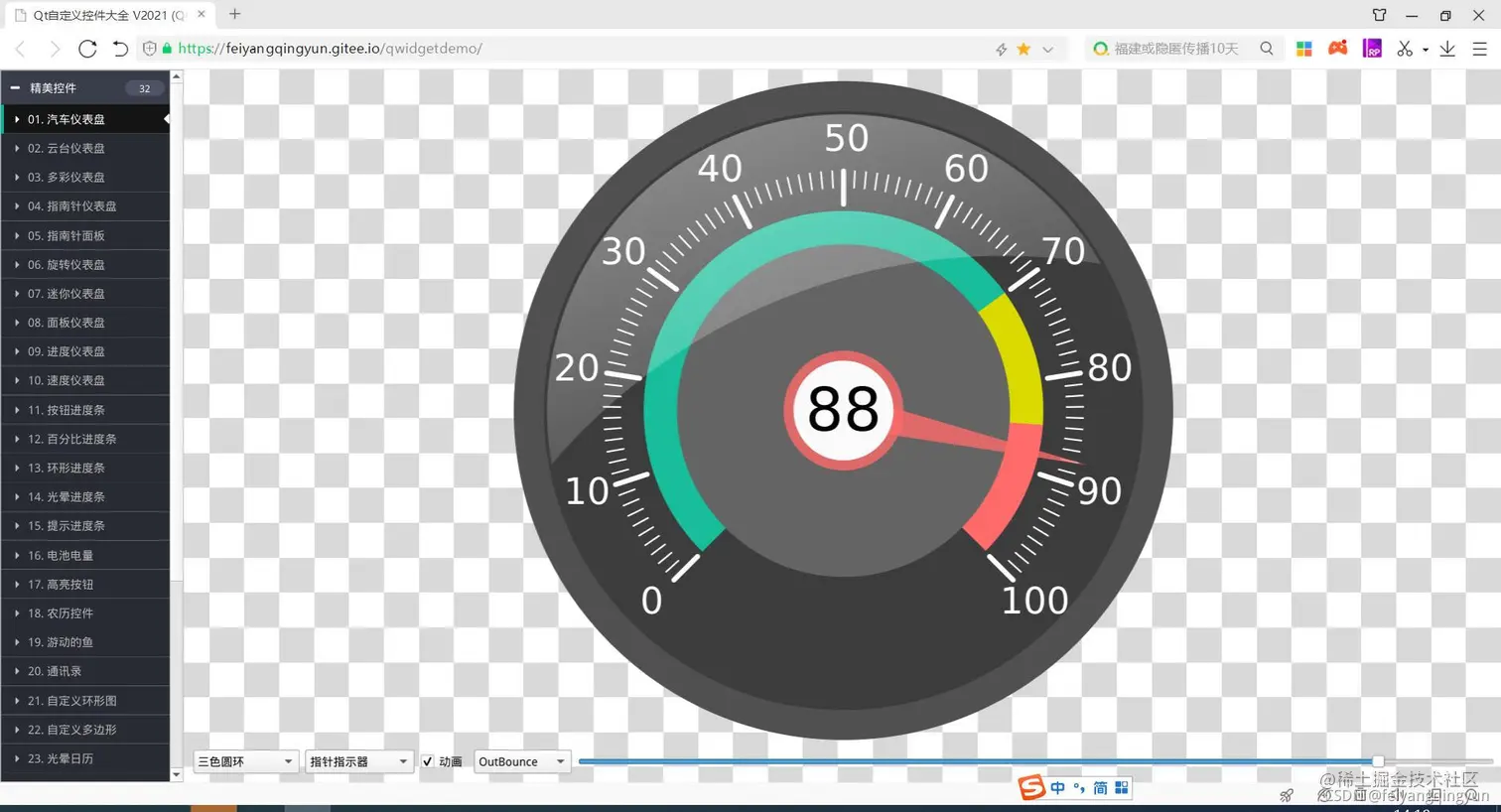The image size is (1501, 812).
Task: Select 08. 面板仪表盘 item
Action: (x=85, y=323)
